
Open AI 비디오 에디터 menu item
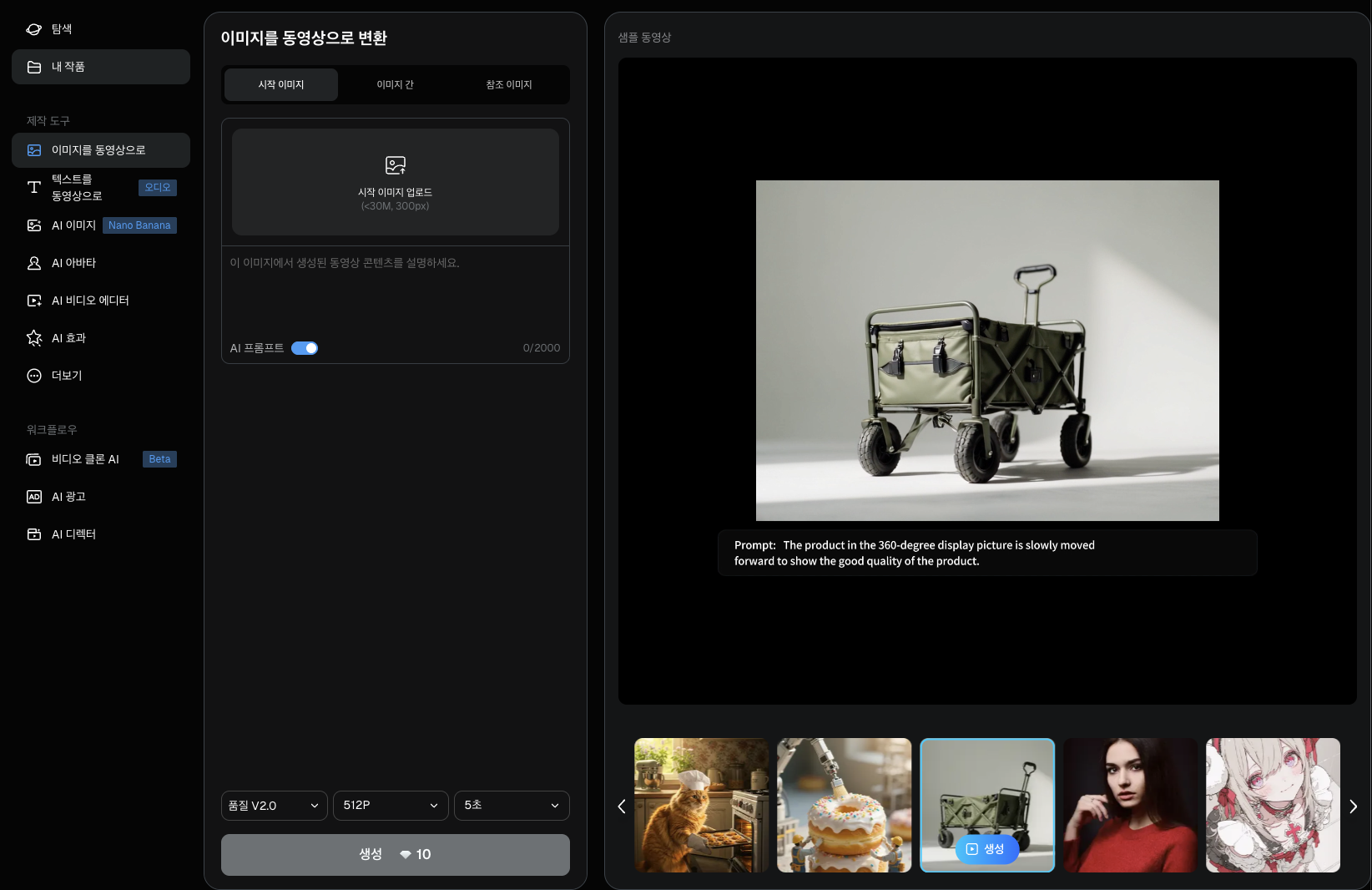click(101, 301)
